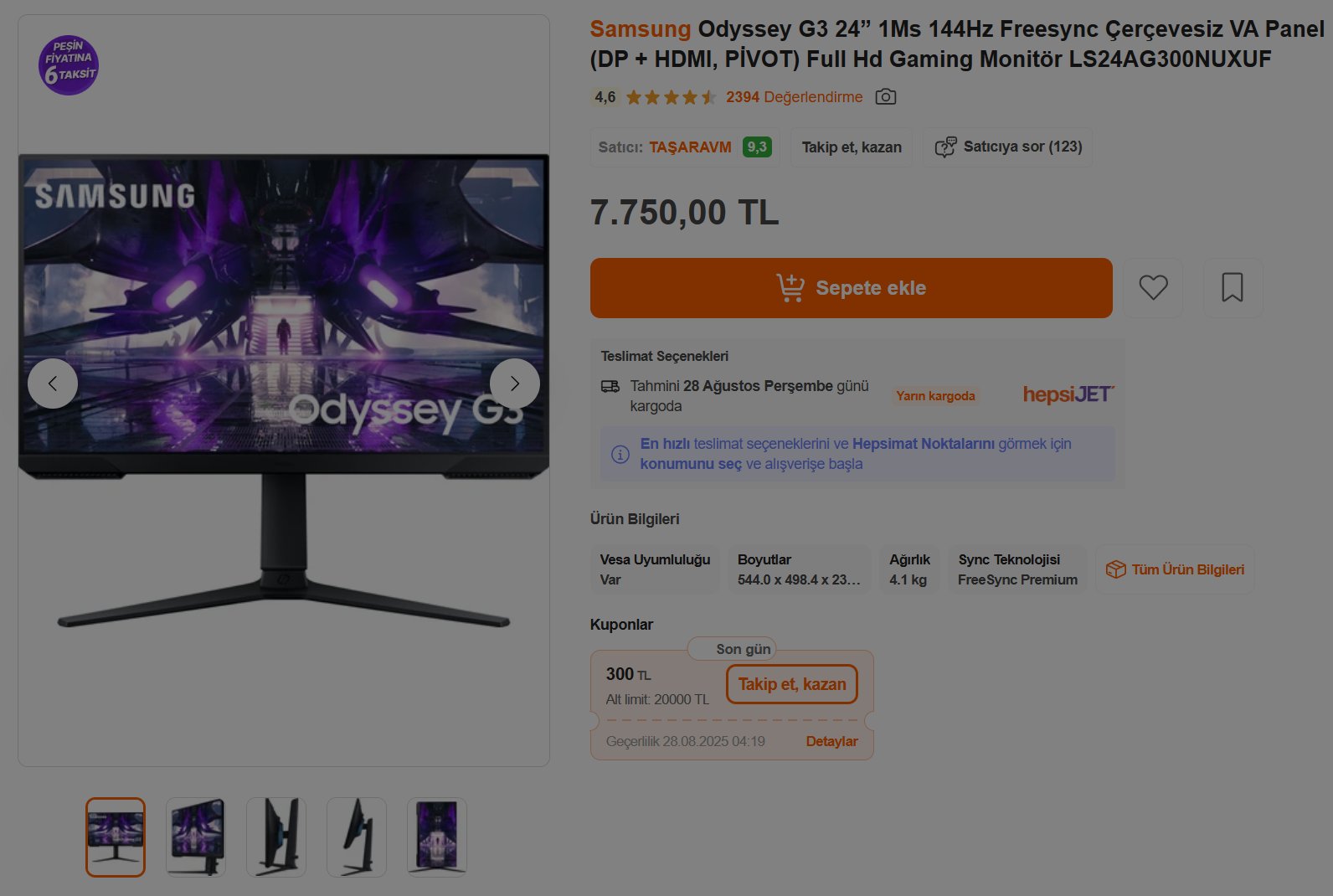Image resolution: width=1333 pixels, height=896 pixels.
Task: Add product to favorites with heart icon
Action: (1153, 288)
